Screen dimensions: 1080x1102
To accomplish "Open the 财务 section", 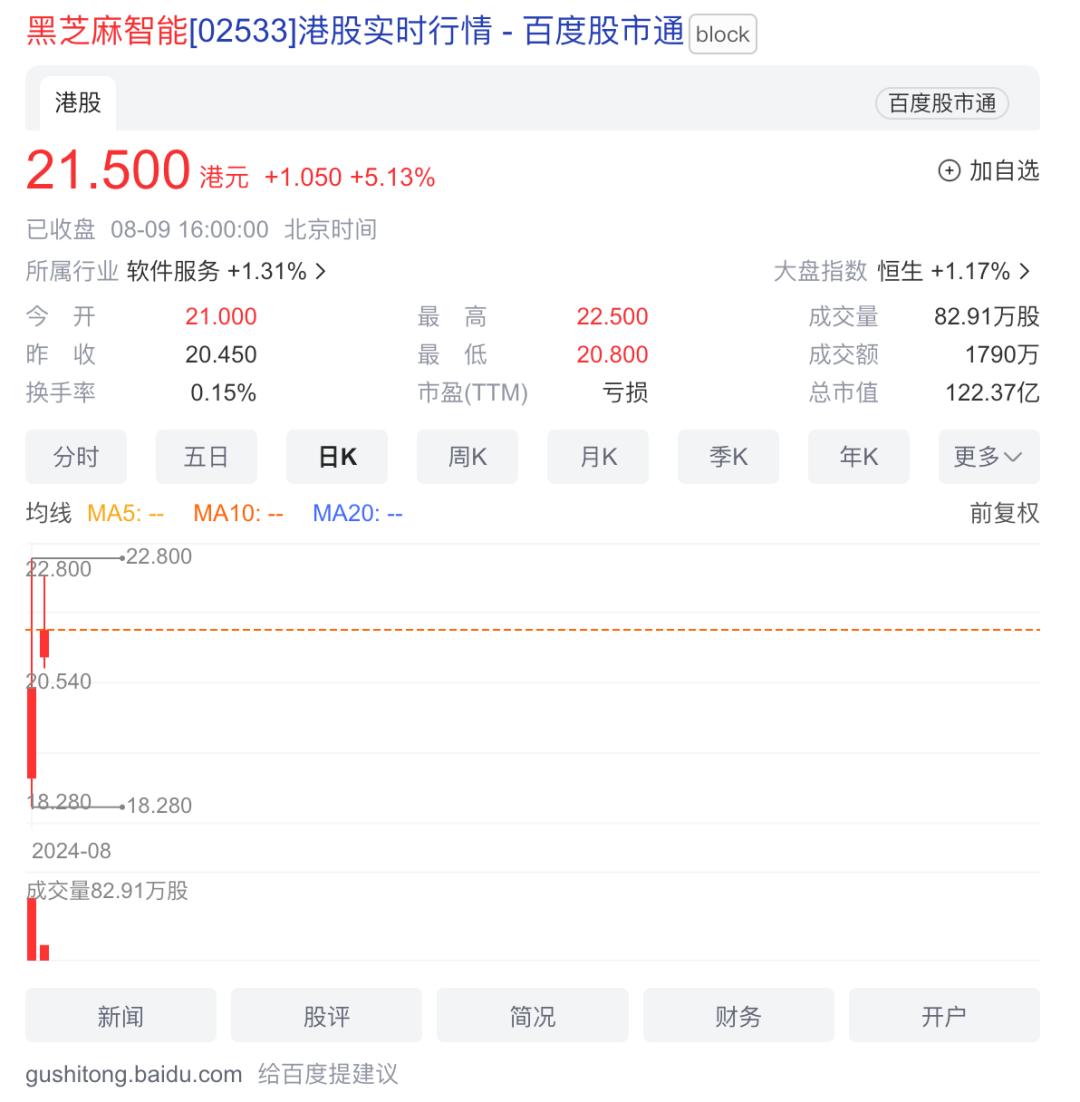I will pyautogui.click(x=739, y=1016).
